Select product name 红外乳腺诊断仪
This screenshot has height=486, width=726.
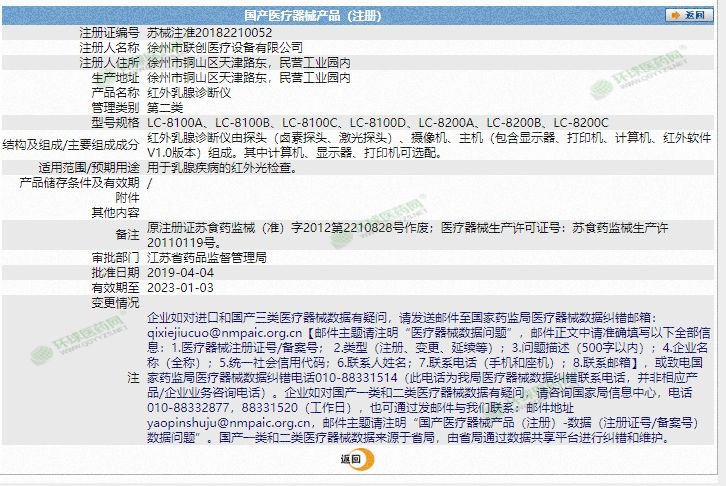189,93
